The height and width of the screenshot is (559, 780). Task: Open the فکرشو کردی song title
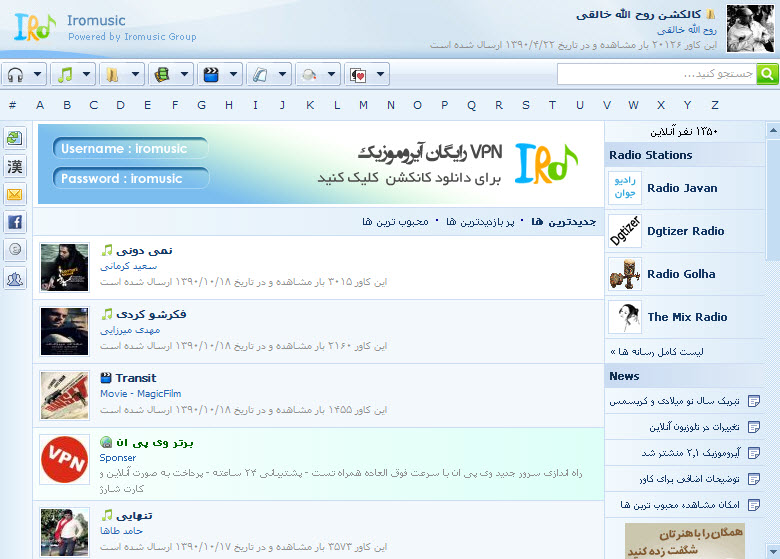tap(151, 314)
